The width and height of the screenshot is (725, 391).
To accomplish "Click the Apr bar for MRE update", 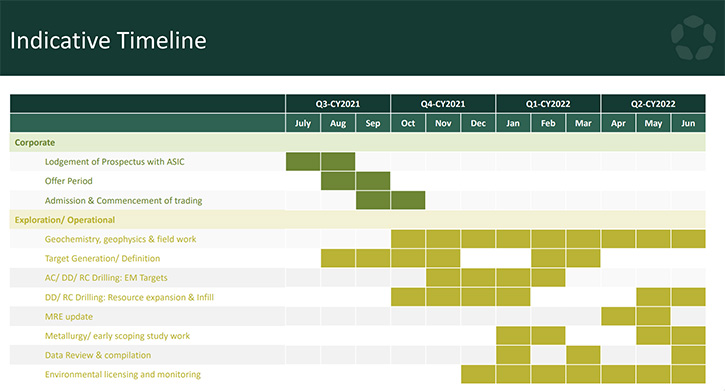I will pyautogui.click(x=618, y=317).
